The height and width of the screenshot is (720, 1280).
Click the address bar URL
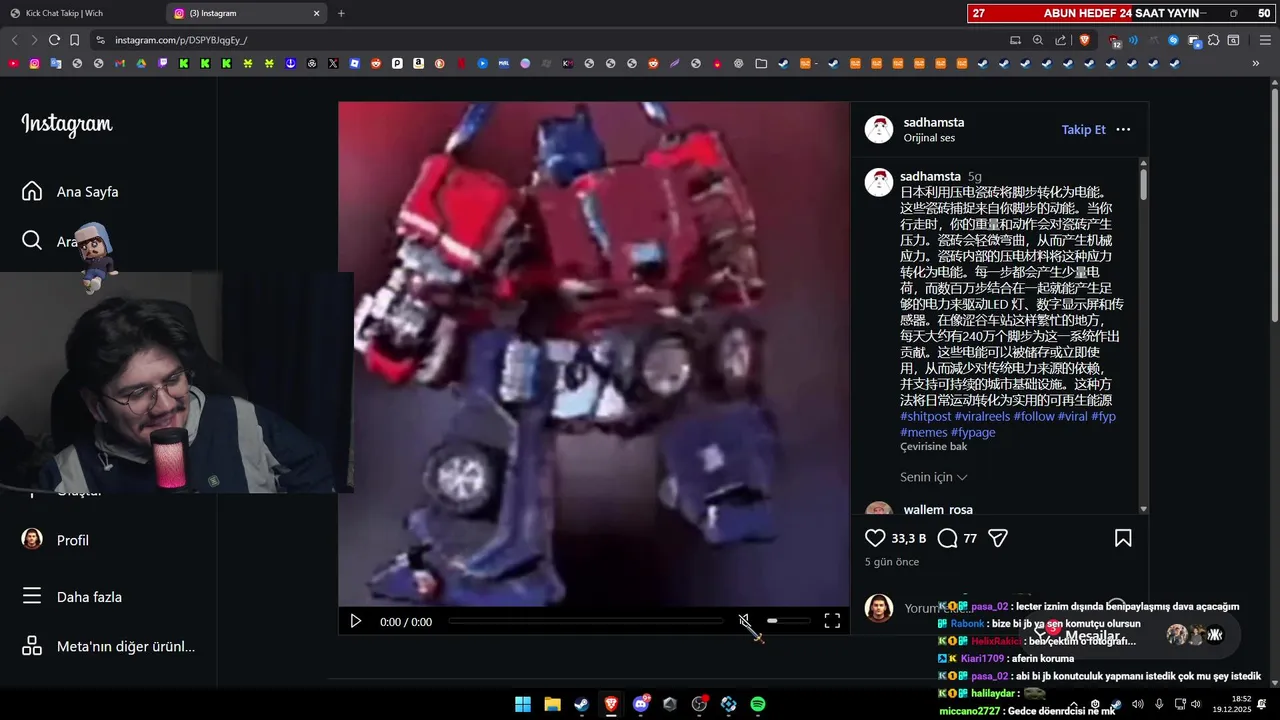[181, 40]
